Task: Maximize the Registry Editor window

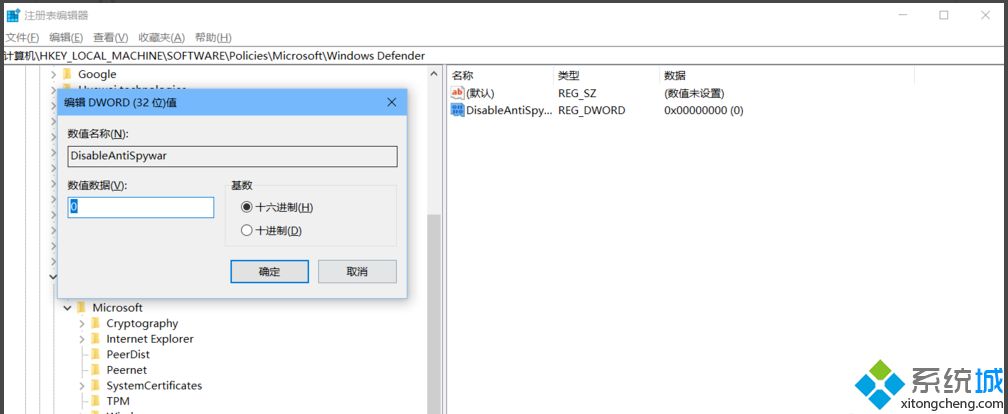Action: click(x=944, y=15)
